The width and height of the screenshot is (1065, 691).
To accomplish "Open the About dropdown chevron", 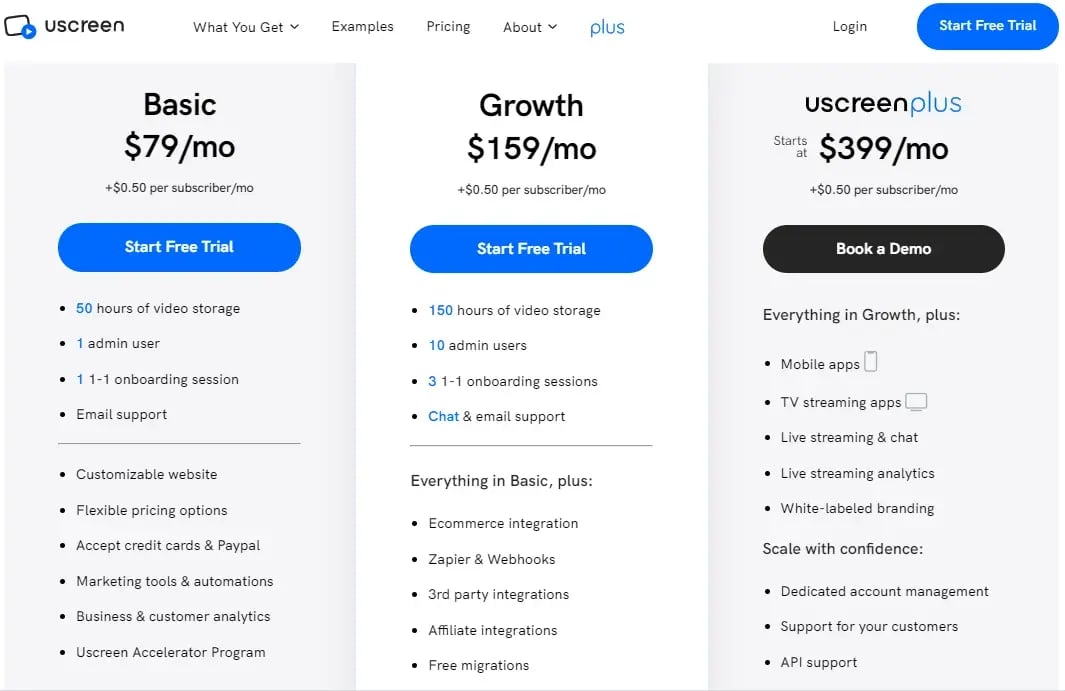I will (552, 27).
